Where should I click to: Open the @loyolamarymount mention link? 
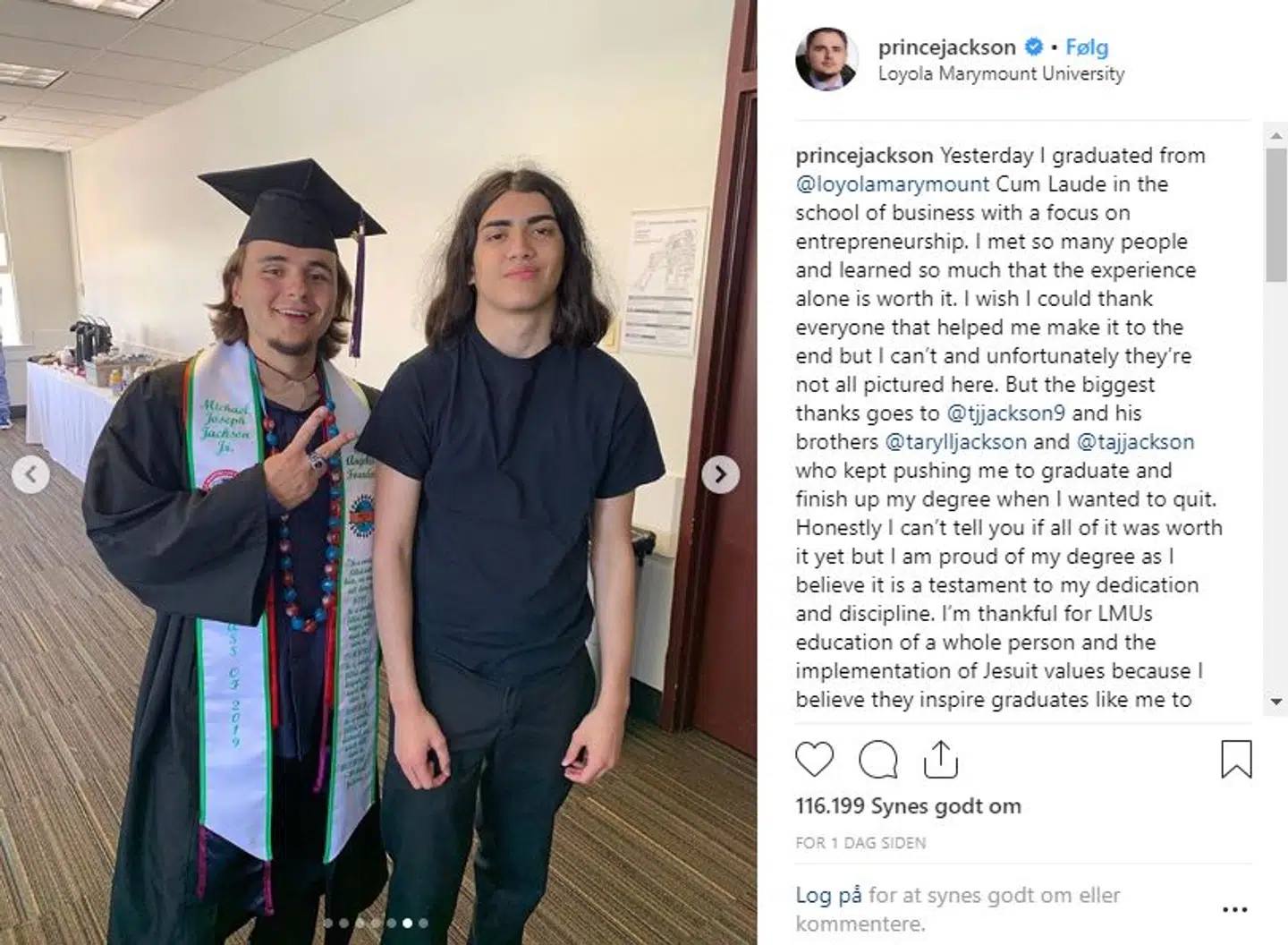click(x=893, y=184)
